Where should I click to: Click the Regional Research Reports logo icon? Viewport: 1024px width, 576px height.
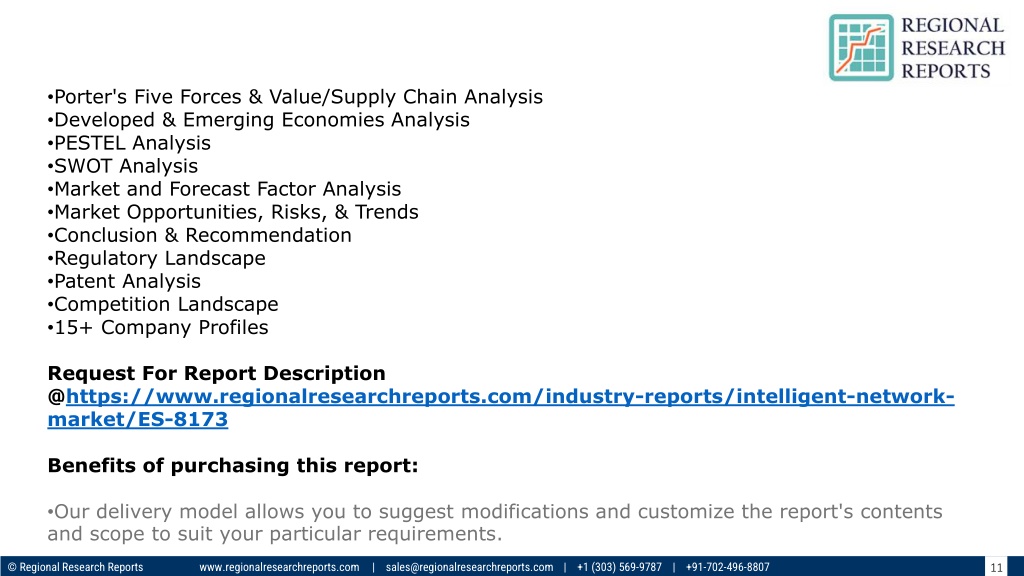point(861,48)
